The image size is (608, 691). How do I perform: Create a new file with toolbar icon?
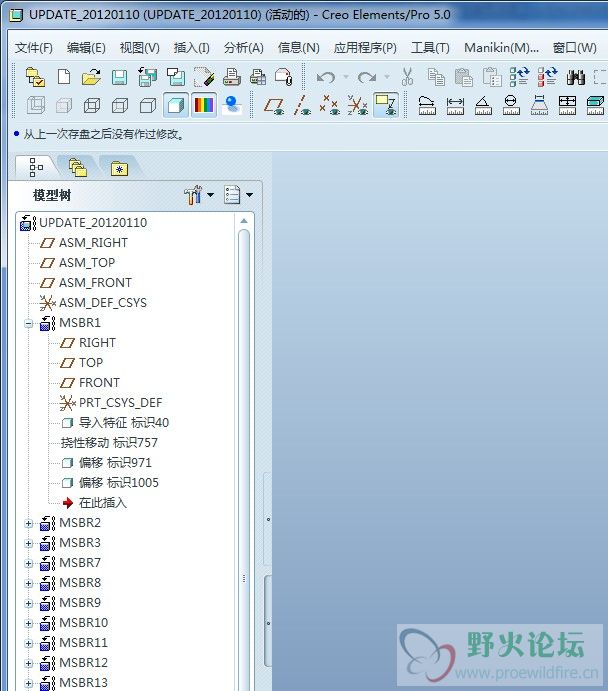click(x=64, y=77)
